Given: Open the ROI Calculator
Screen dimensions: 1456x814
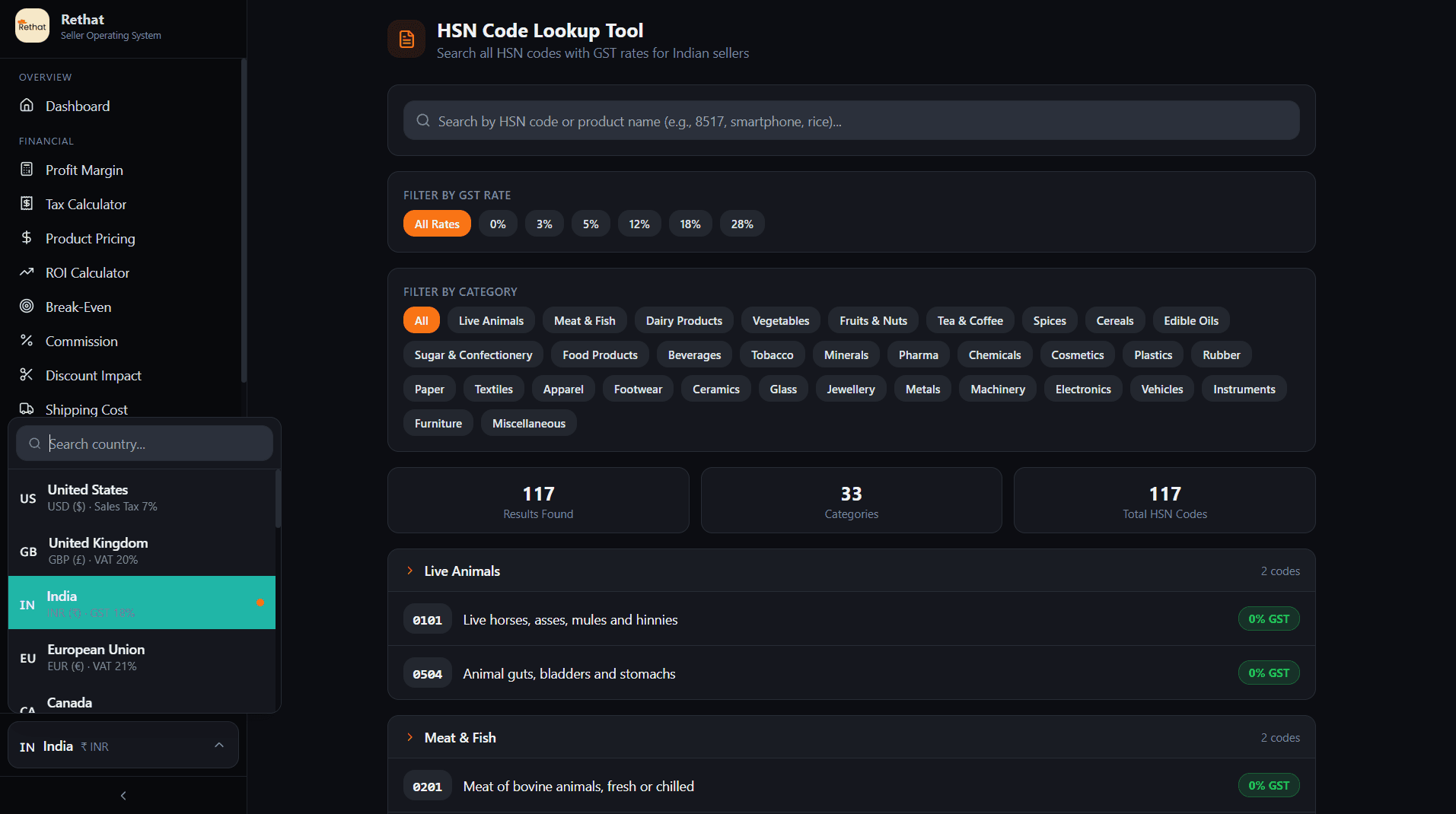Looking at the screenshot, I should coord(87,272).
